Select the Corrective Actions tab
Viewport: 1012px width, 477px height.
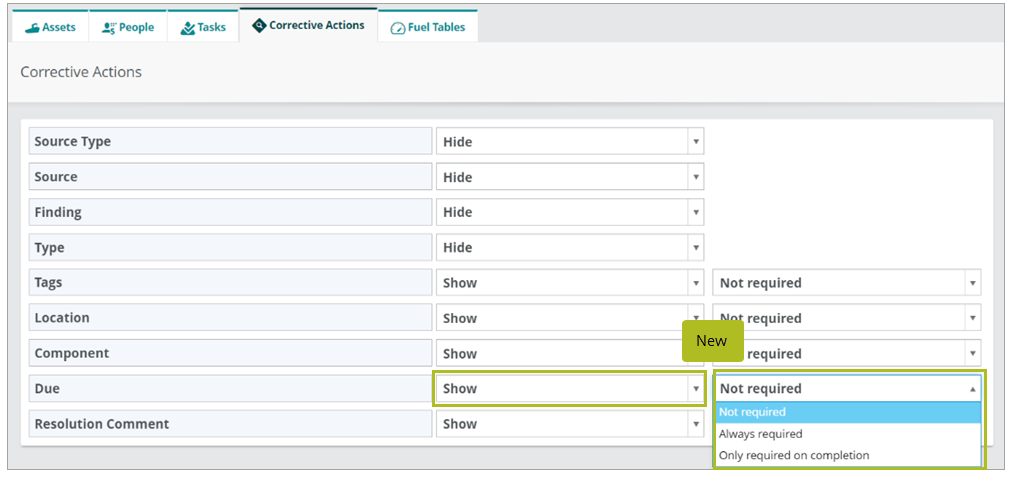[x=309, y=25]
